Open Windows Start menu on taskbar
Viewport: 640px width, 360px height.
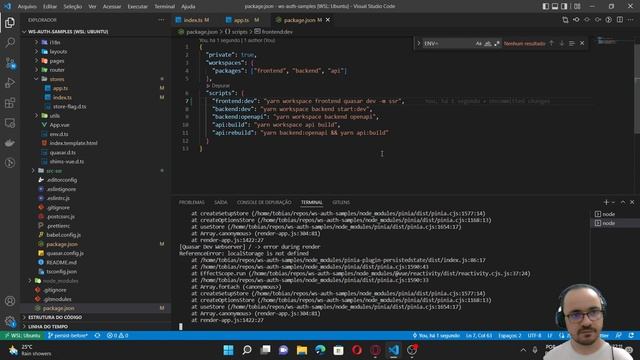(229, 350)
